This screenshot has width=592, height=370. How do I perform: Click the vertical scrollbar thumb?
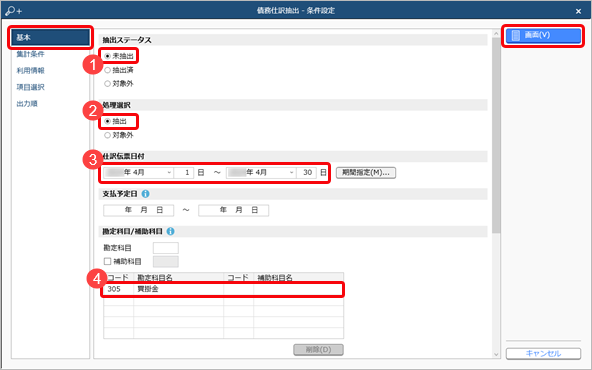[x=496, y=136]
